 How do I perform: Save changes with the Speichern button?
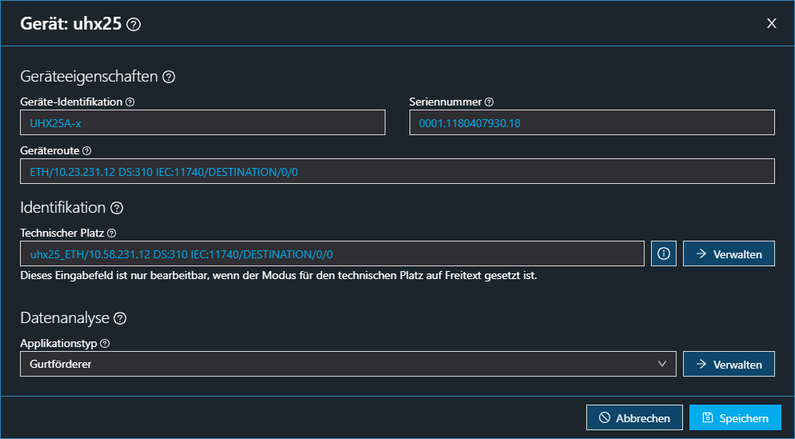point(735,418)
